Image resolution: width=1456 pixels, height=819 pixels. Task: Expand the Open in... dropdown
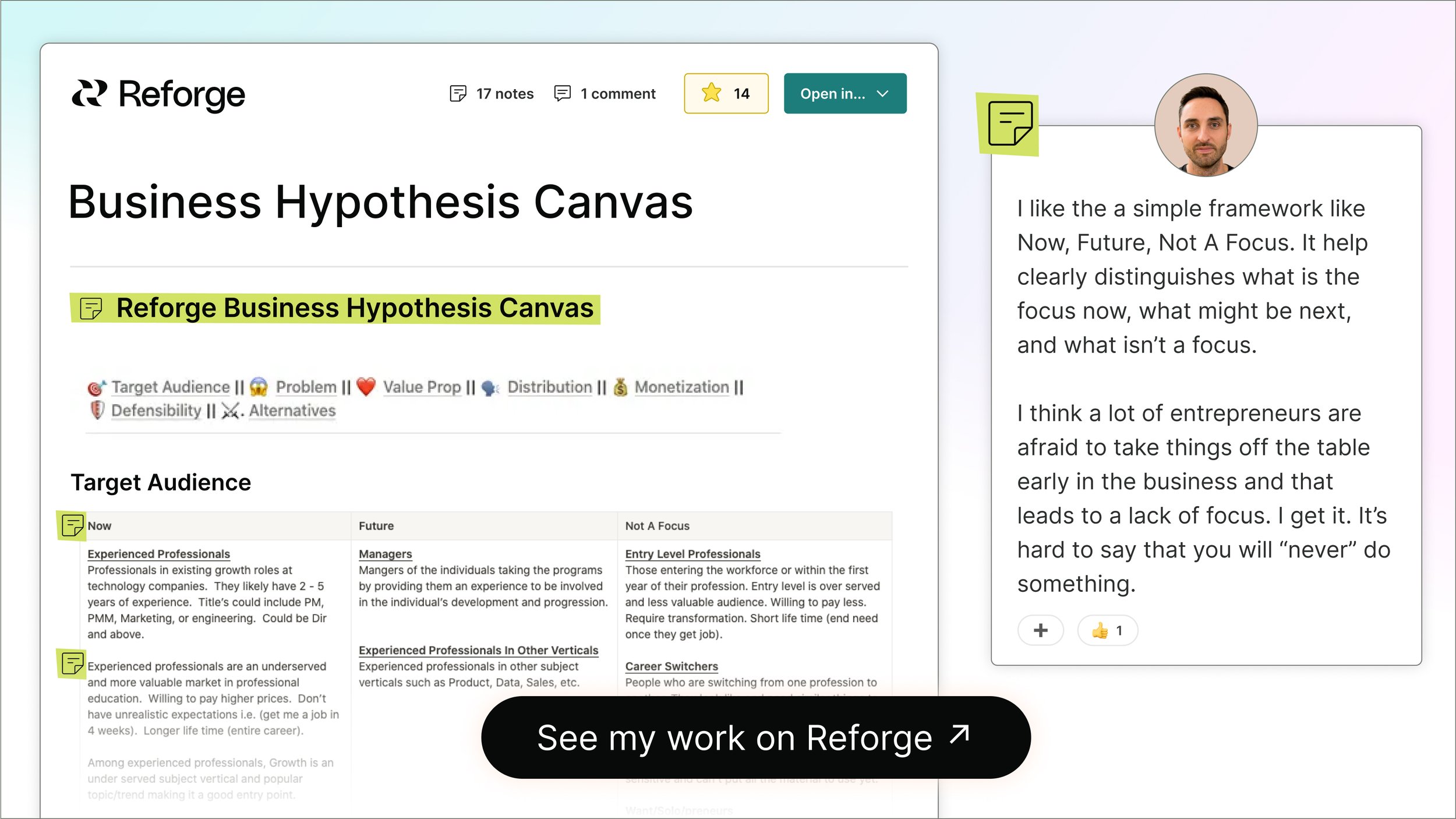(x=844, y=93)
